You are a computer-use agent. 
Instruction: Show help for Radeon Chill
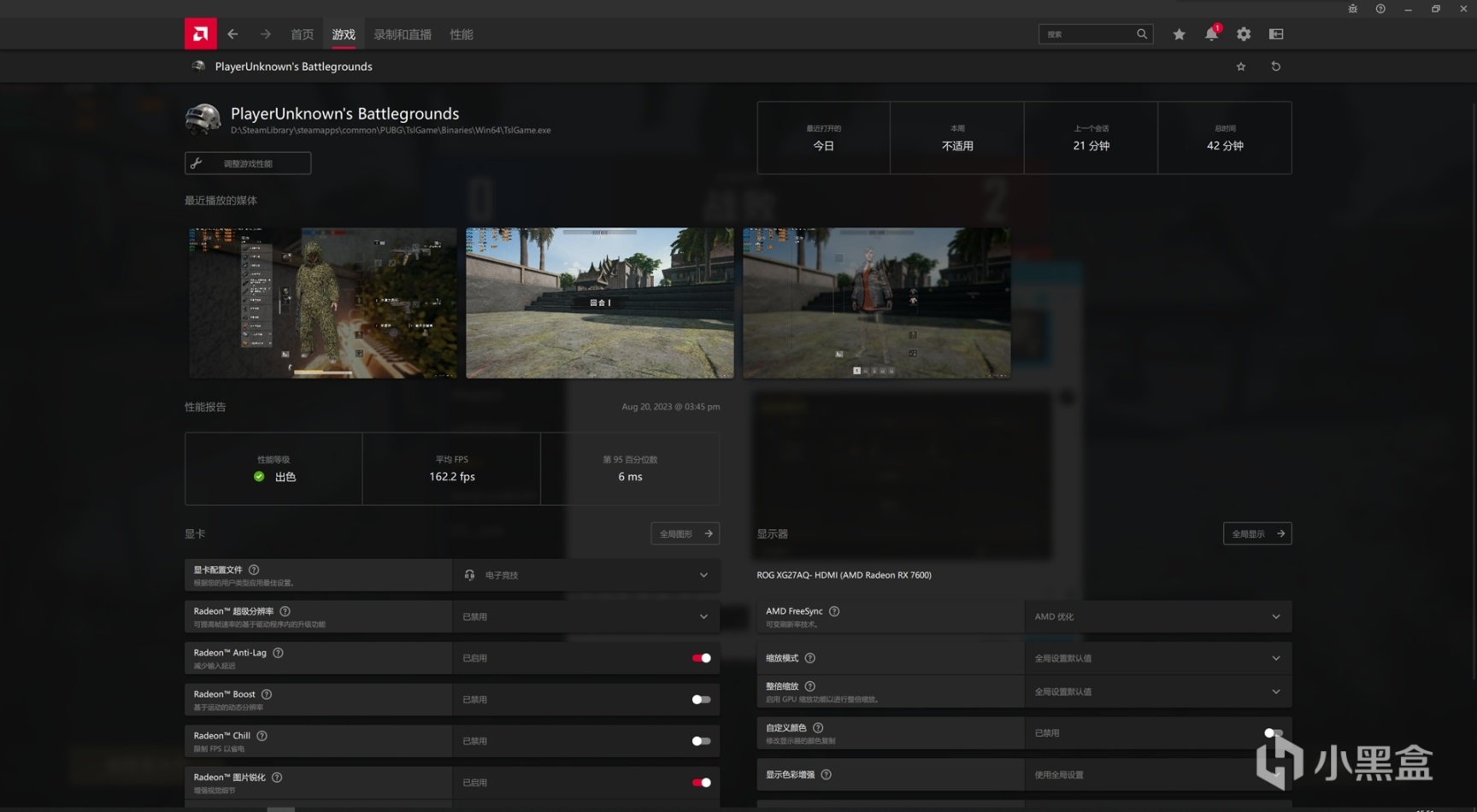tap(262, 736)
